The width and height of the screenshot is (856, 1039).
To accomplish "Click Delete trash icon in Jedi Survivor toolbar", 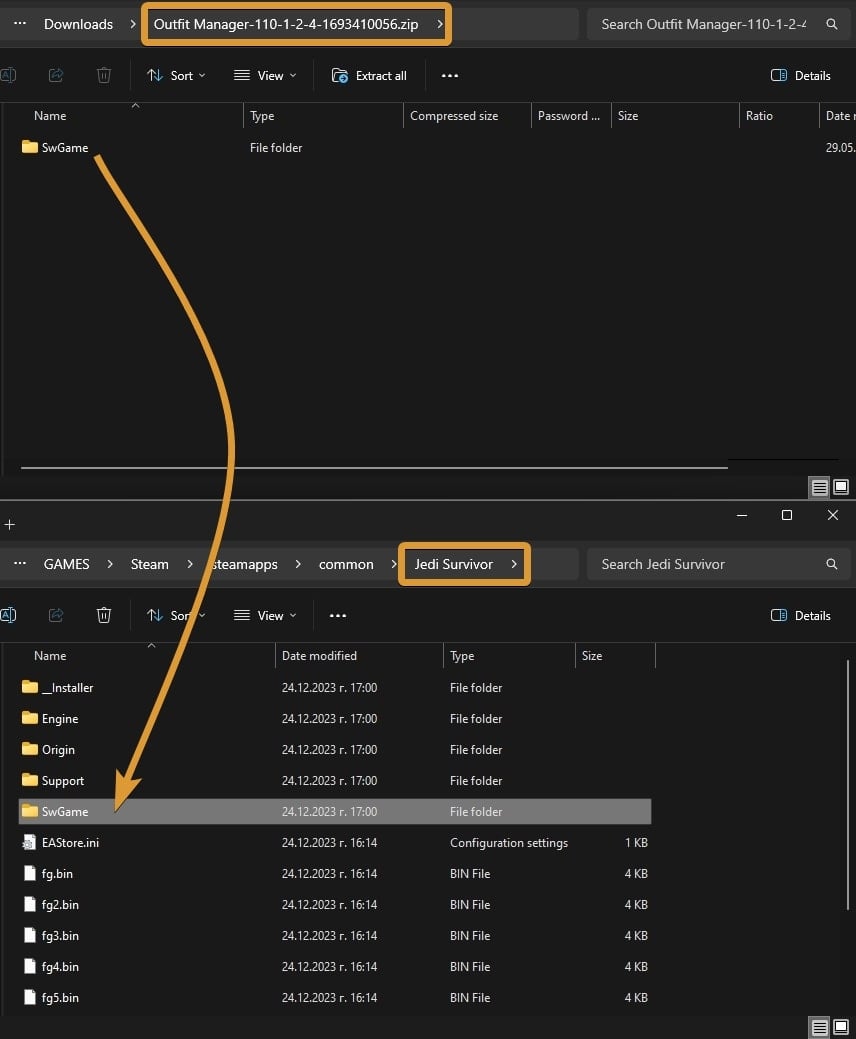I will (104, 616).
